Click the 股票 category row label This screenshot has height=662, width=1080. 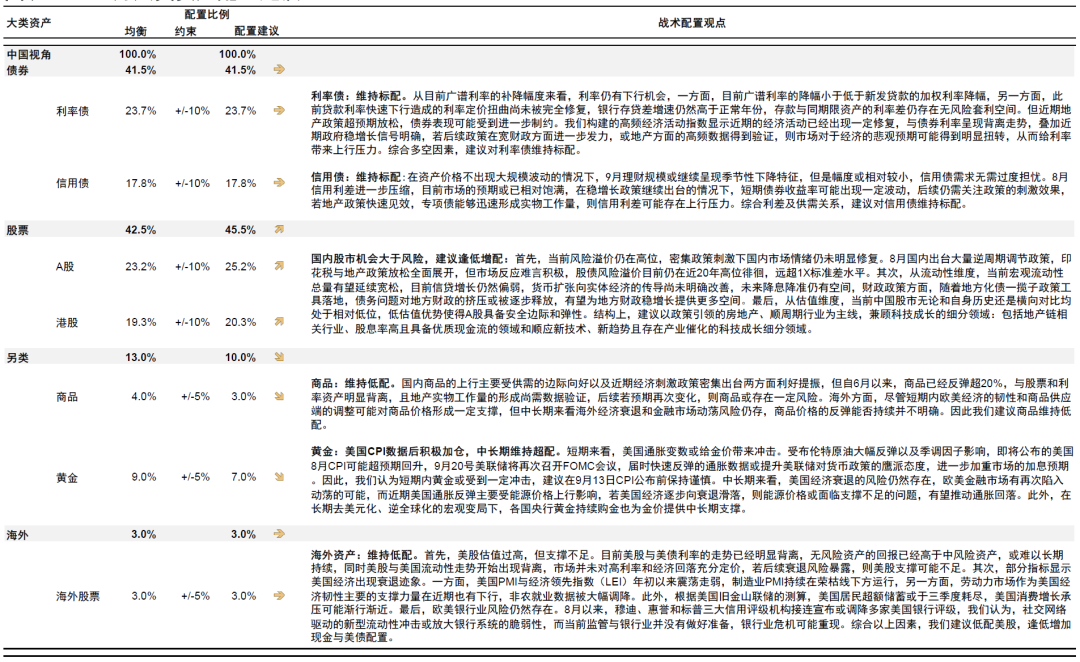[x=17, y=229]
